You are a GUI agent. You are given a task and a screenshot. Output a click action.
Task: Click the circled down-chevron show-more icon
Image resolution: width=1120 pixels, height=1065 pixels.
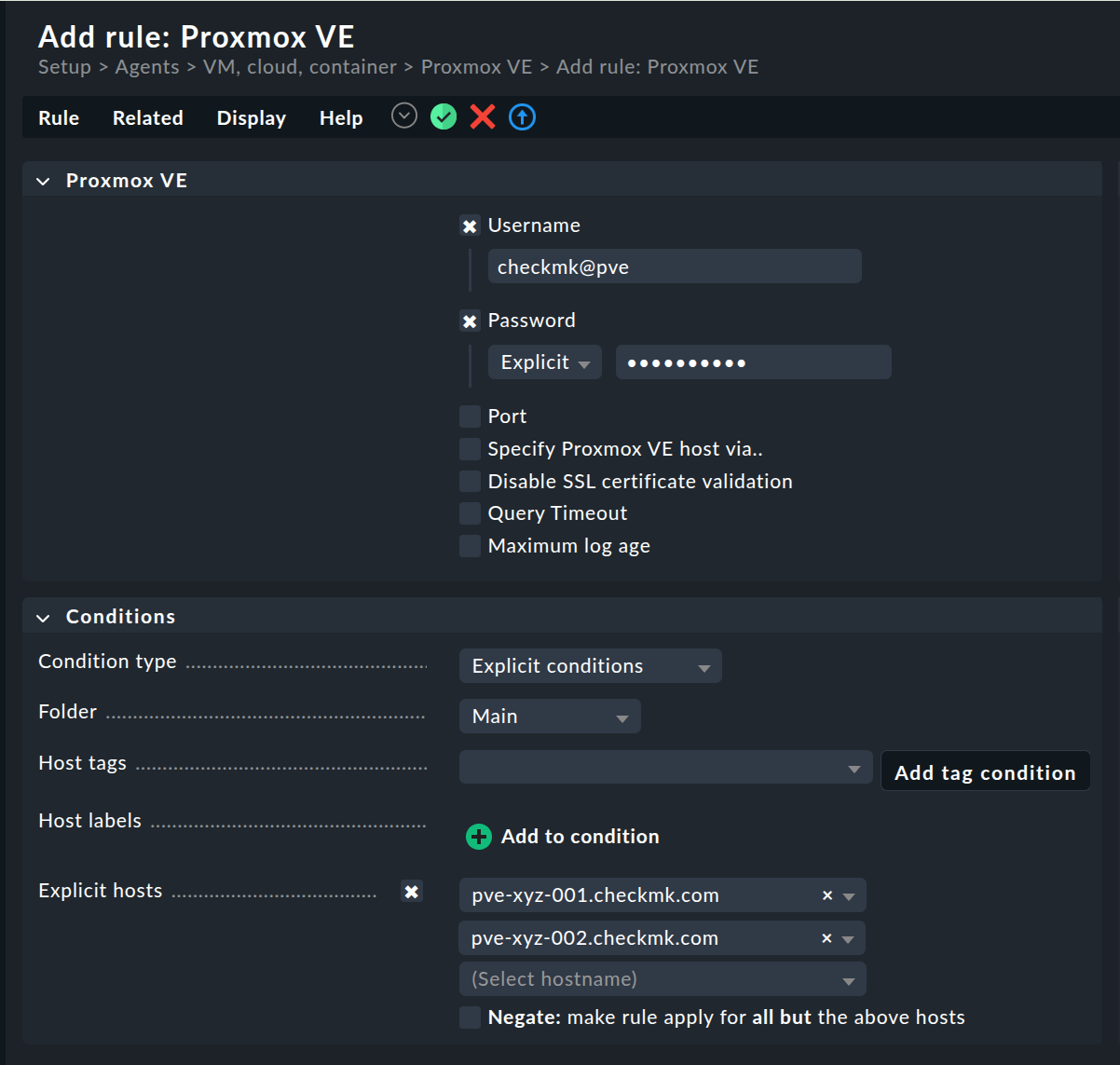click(403, 116)
